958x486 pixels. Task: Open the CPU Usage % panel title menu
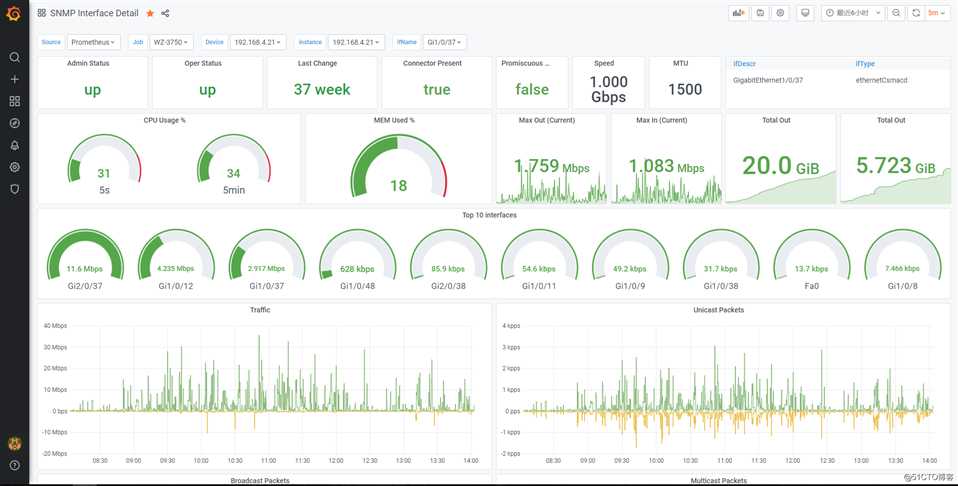pos(164,120)
